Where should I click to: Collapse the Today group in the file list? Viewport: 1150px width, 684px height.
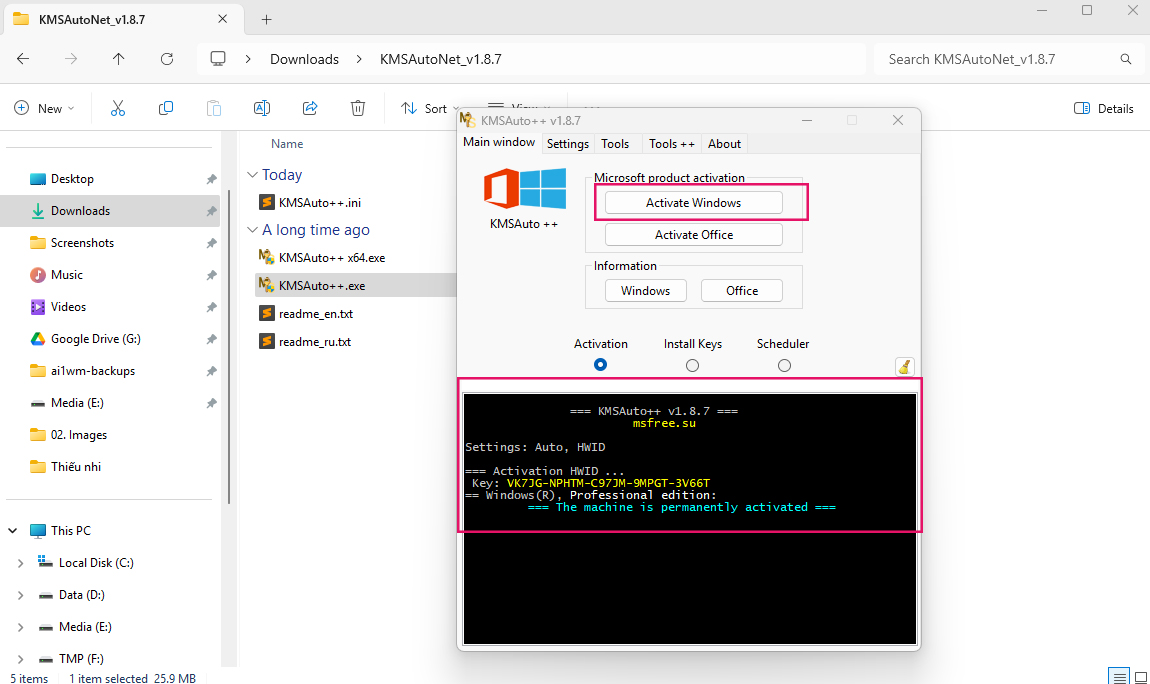pyautogui.click(x=253, y=174)
